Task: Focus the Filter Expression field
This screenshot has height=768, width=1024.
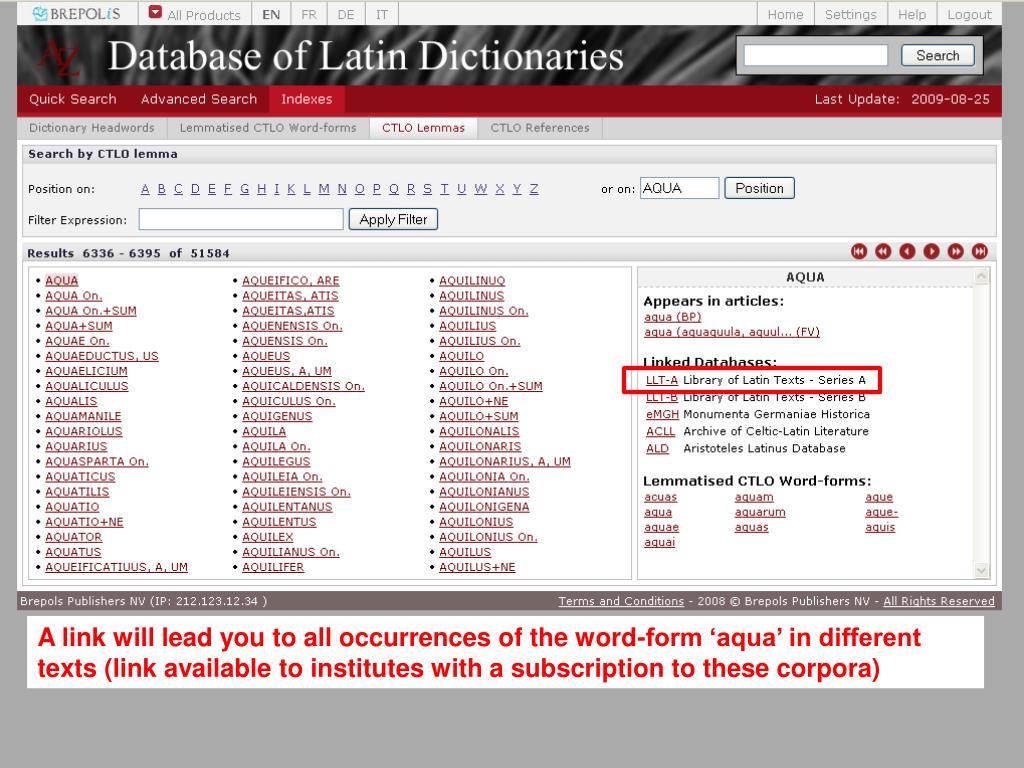Action: pos(241,219)
